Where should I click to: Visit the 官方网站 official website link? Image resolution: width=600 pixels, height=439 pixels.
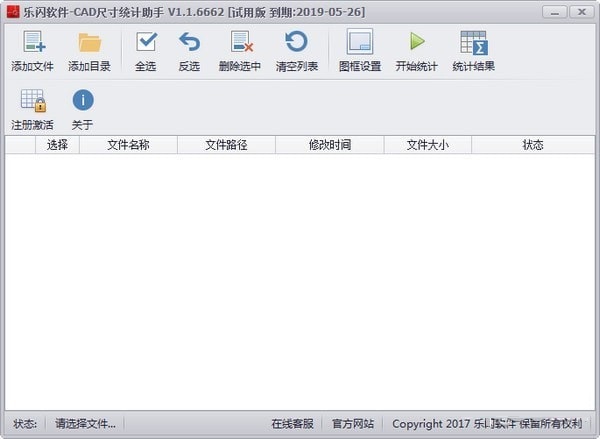click(x=353, y=424)
